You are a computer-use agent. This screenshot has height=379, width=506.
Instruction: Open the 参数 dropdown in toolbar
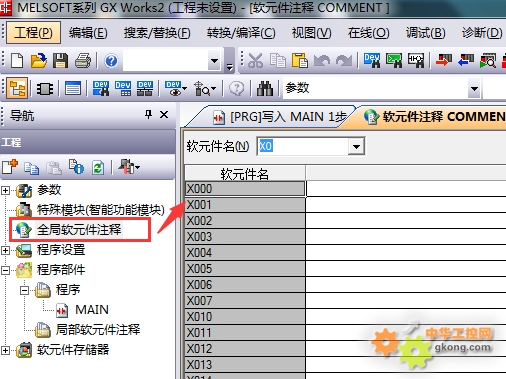[x=474, y=89]
